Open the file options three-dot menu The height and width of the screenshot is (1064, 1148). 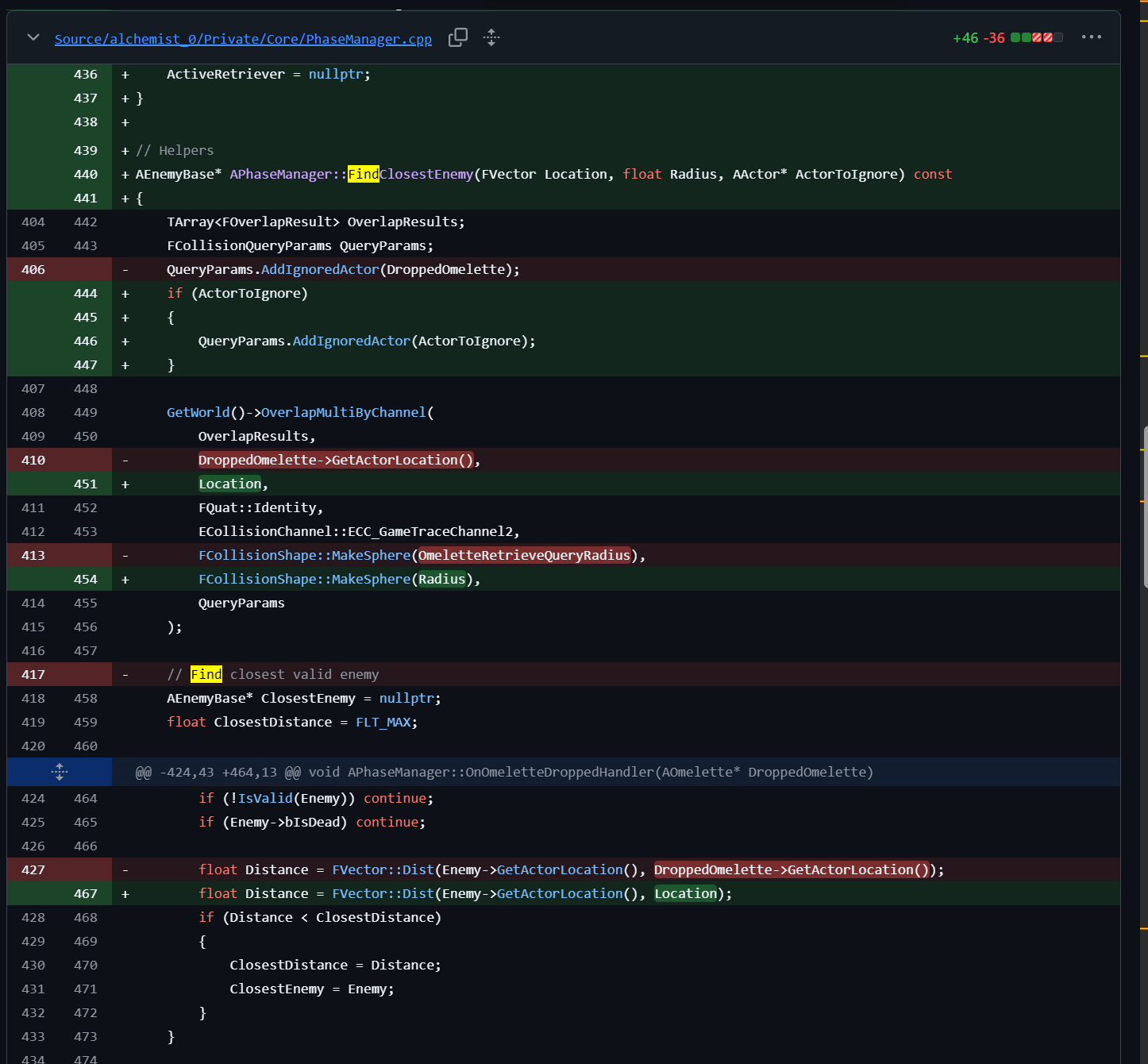[1092, 37]
